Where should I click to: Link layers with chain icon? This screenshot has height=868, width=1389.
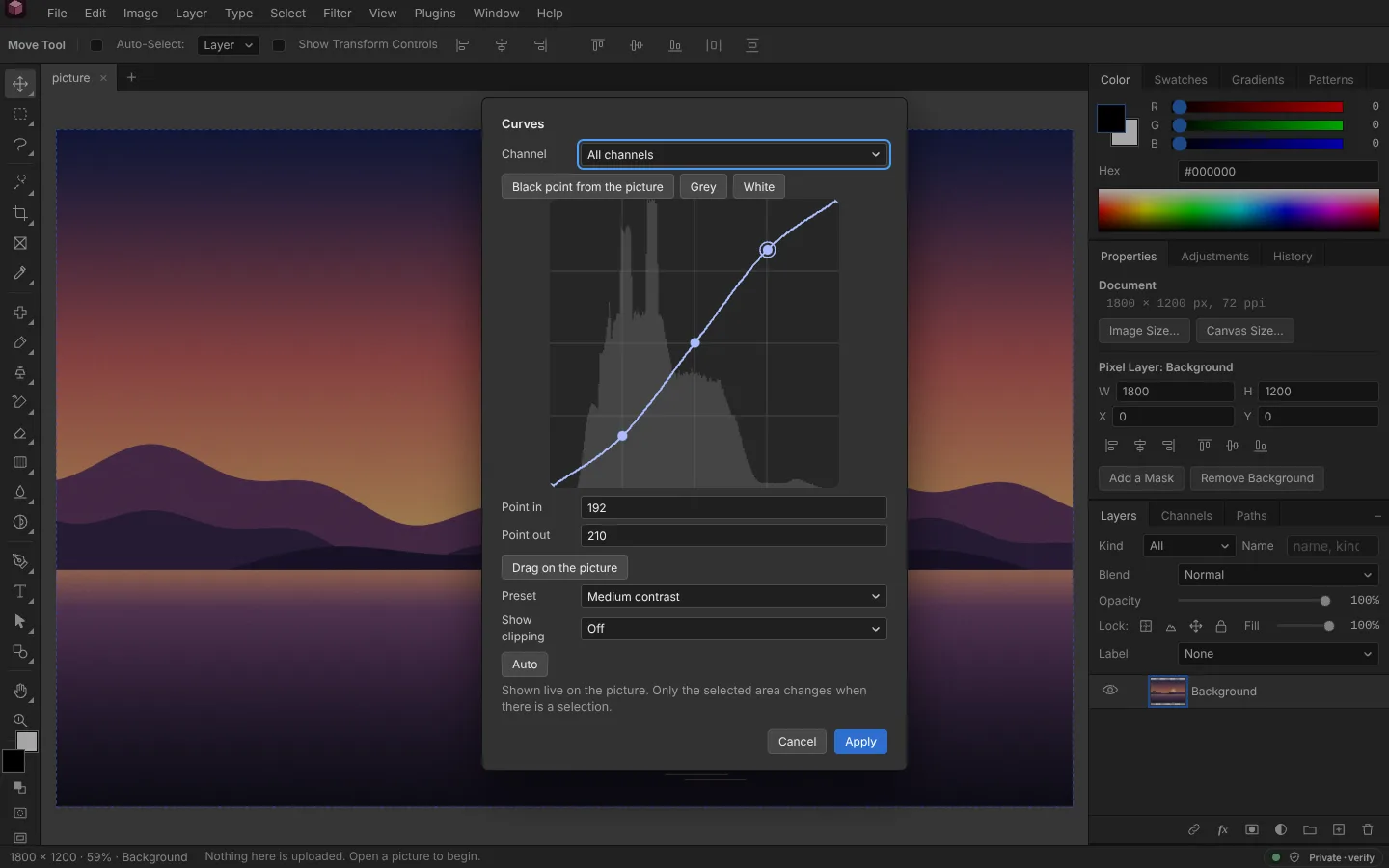click(1194, 829)
